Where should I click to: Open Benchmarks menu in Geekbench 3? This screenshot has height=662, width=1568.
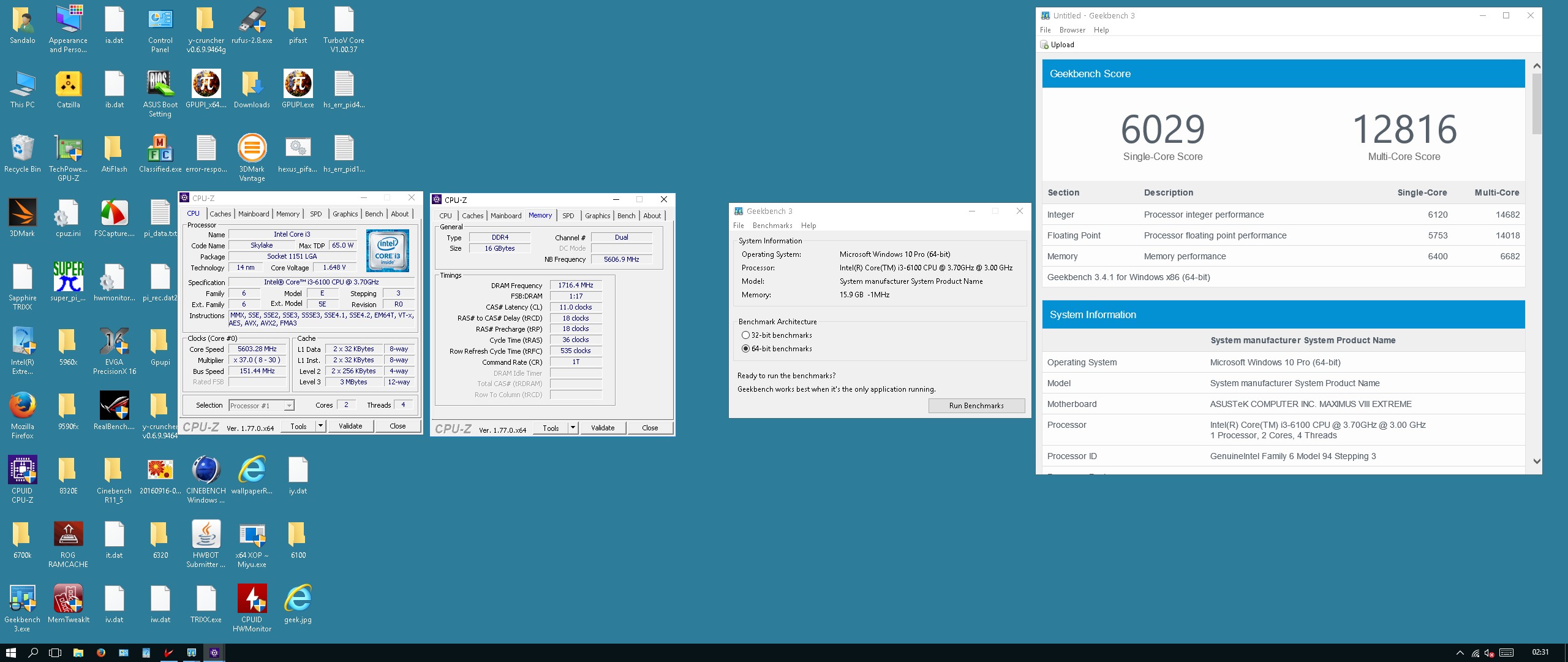pos(772,226)
